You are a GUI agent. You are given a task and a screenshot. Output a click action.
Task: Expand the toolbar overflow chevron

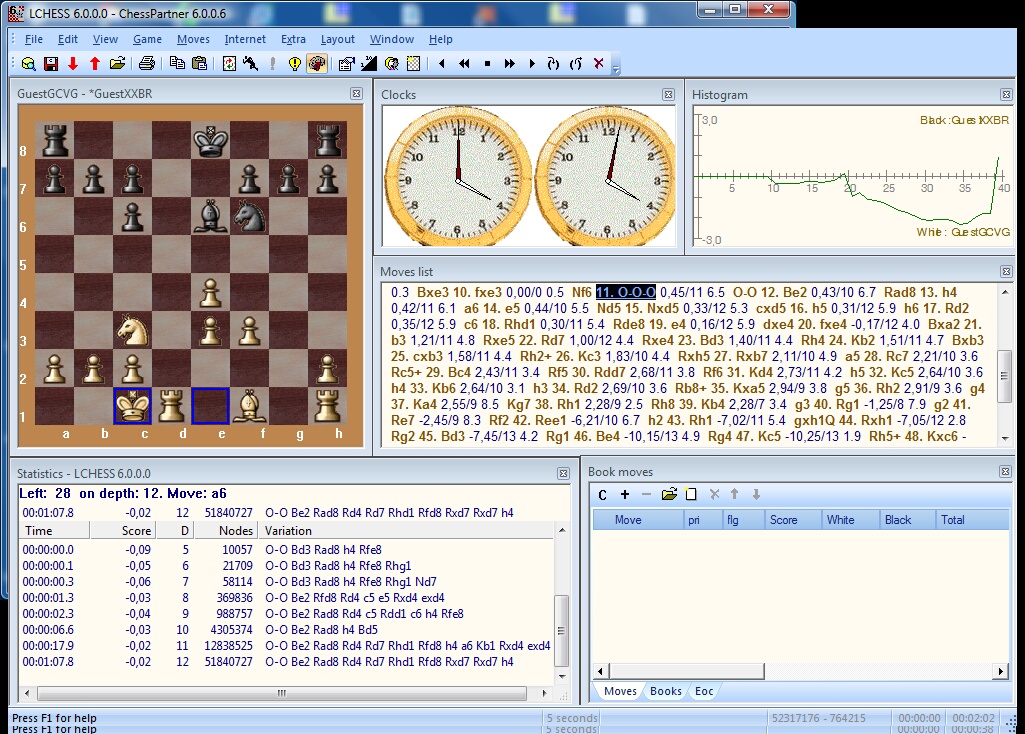click(x=616, y=70)
